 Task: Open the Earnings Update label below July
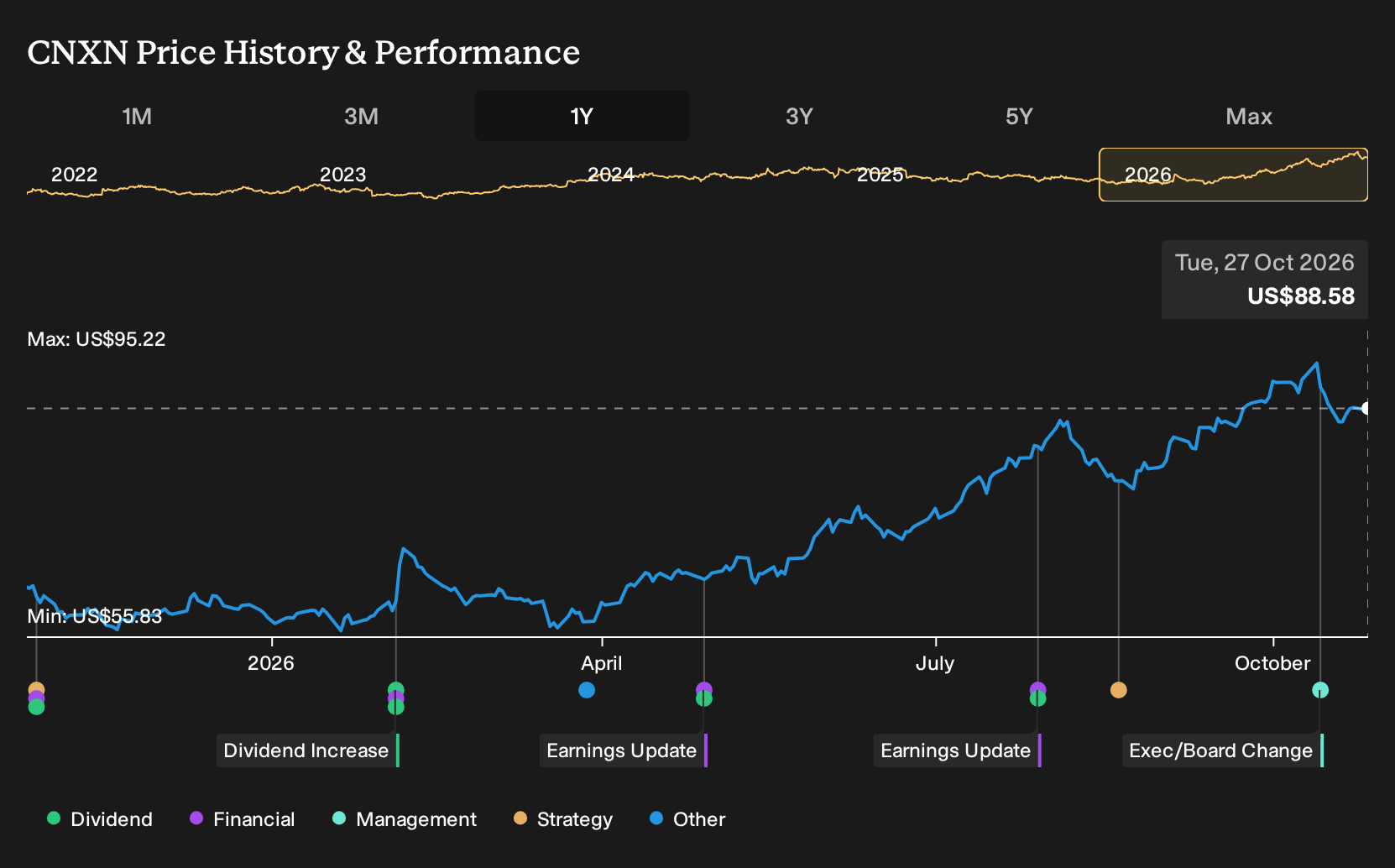pos(958,750)
